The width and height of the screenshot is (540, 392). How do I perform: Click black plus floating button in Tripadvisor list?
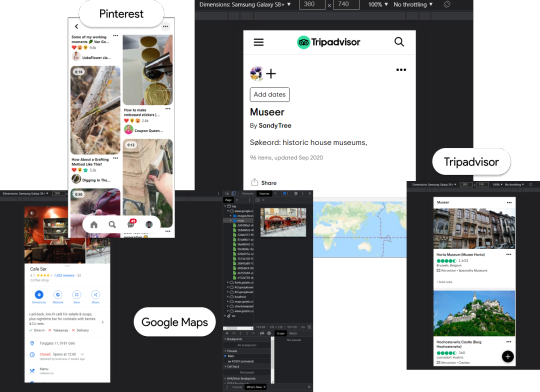[x=508, y=357]
